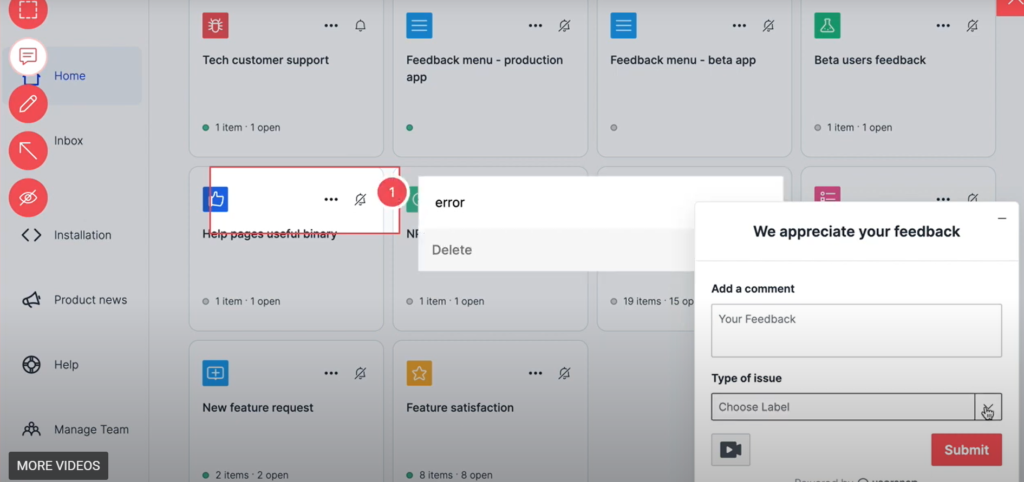Click the red Submit button
1024x482 pixels.
(966, 450)
